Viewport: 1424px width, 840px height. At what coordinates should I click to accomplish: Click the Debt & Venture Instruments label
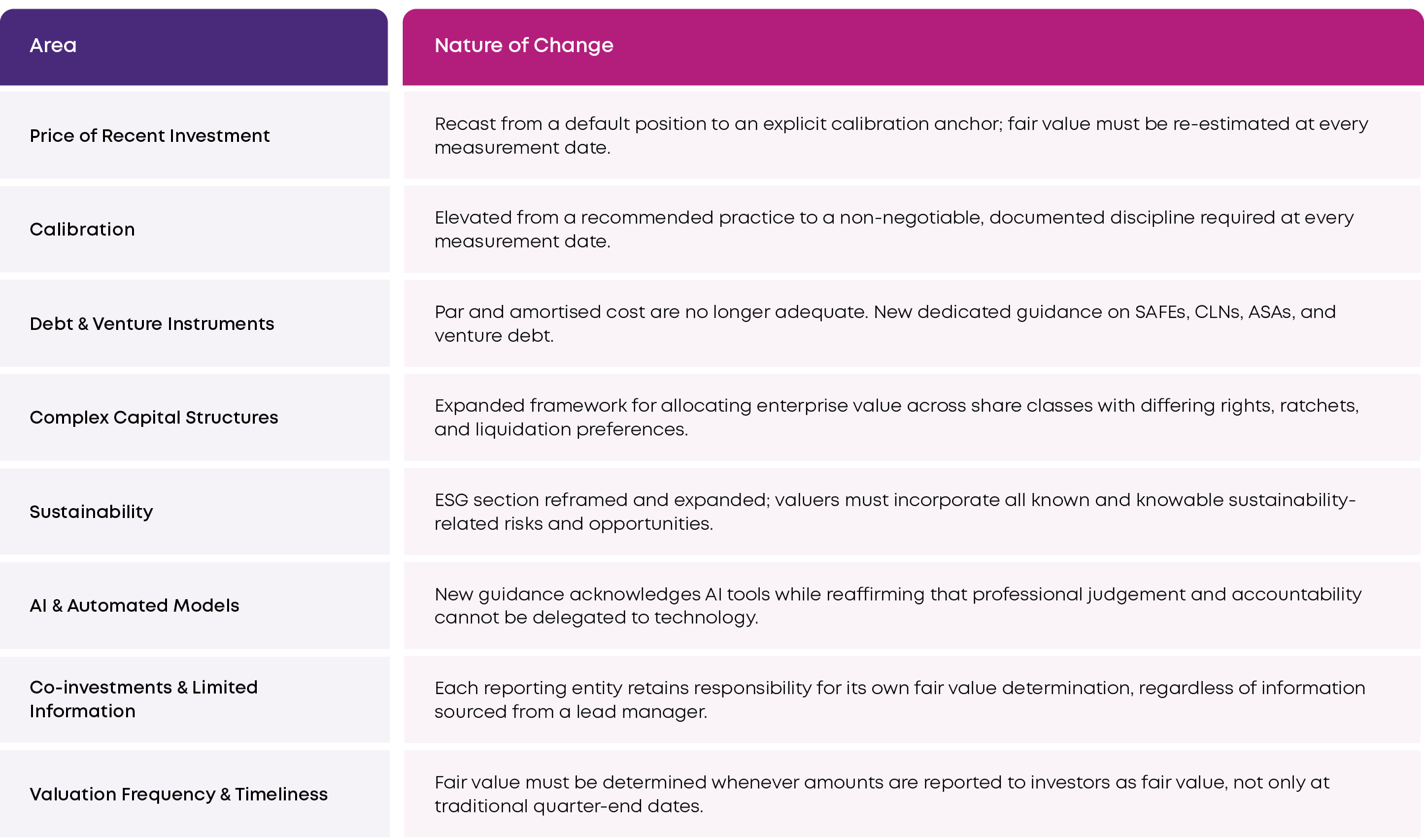coord(152,324)
